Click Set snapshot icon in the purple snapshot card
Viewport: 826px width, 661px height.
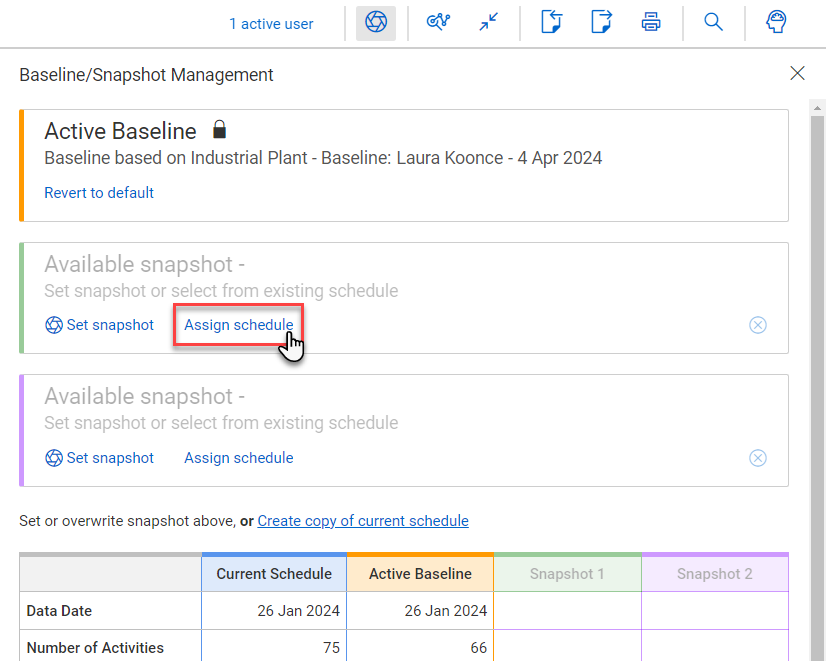point(53,457)
